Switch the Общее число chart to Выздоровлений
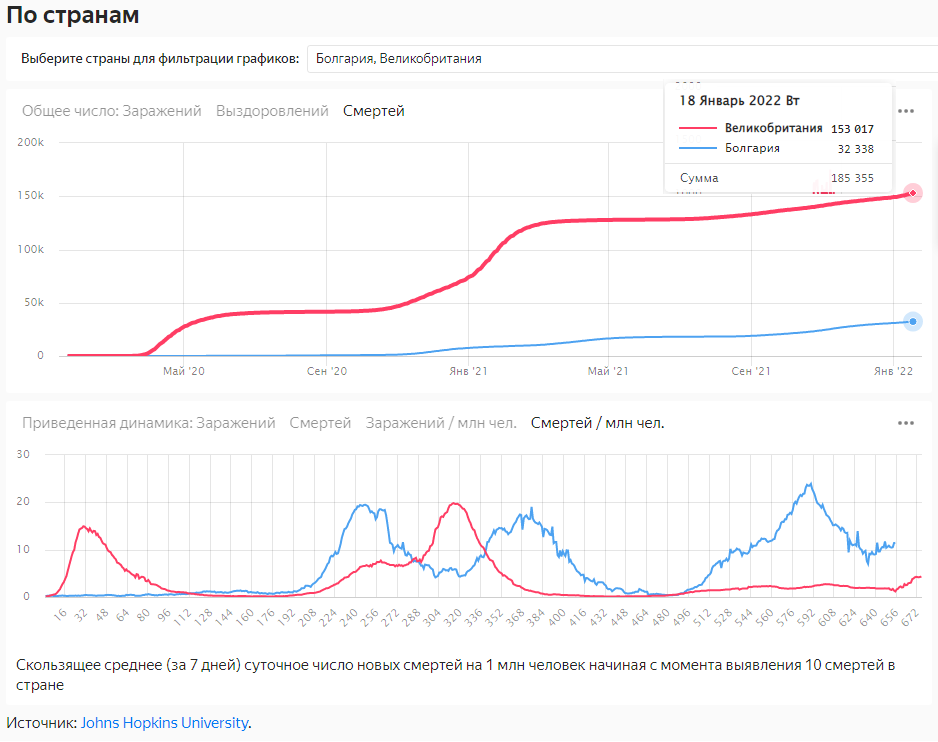The image size is (938, 742). click(272, 111)
